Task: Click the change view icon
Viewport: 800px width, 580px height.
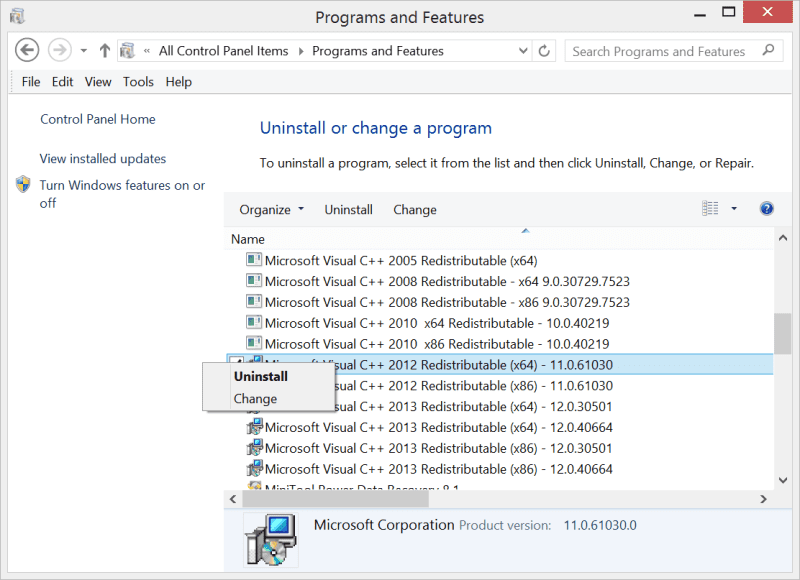Action: pos(710,208)
